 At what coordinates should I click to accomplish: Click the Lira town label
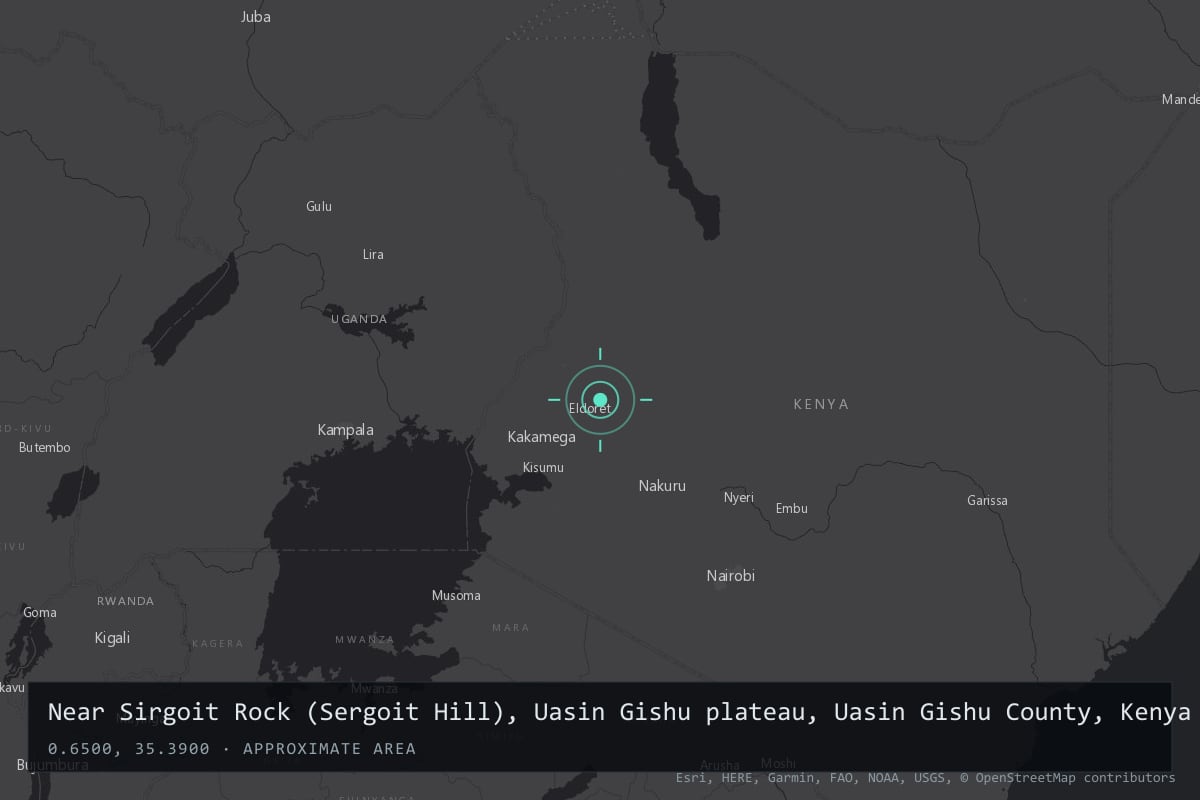[373, 255]
